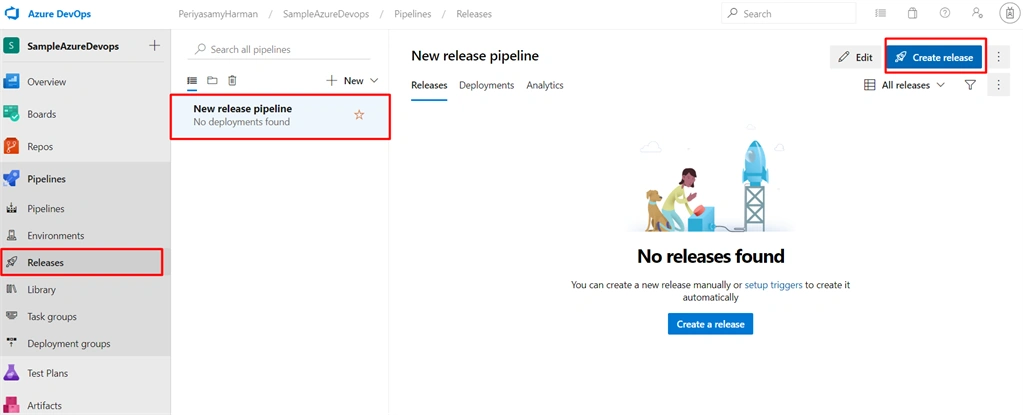Click Releases in the breadcrumb
This screenshot has height=415, width=1023.
474,14
